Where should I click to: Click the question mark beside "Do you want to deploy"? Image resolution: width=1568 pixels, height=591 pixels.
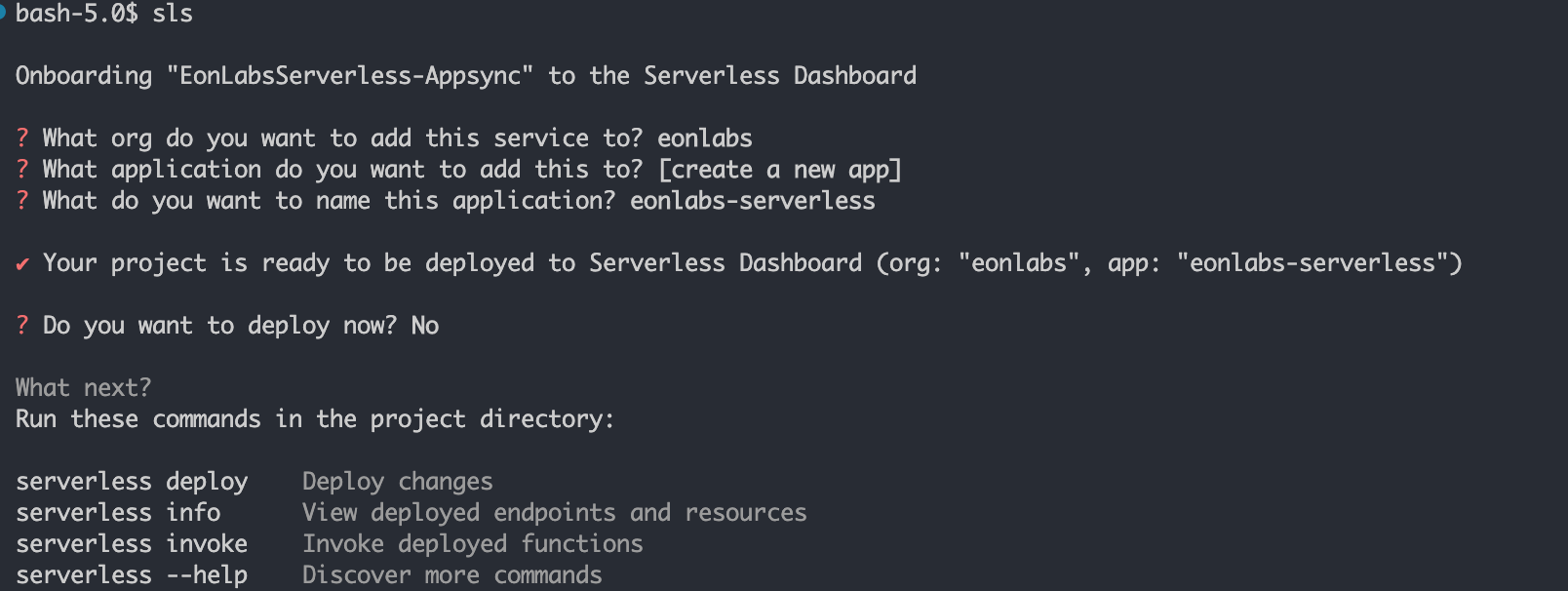[22, 326]
